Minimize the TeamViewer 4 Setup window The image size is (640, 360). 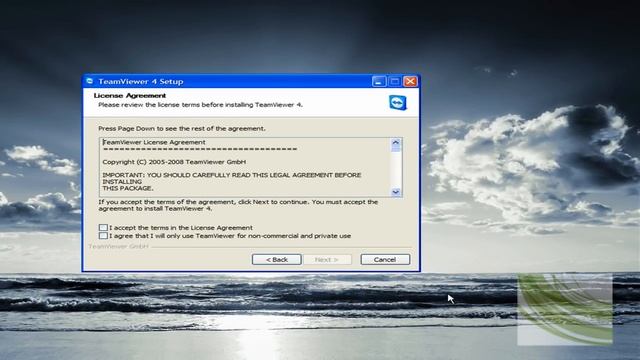pos(379,81)
